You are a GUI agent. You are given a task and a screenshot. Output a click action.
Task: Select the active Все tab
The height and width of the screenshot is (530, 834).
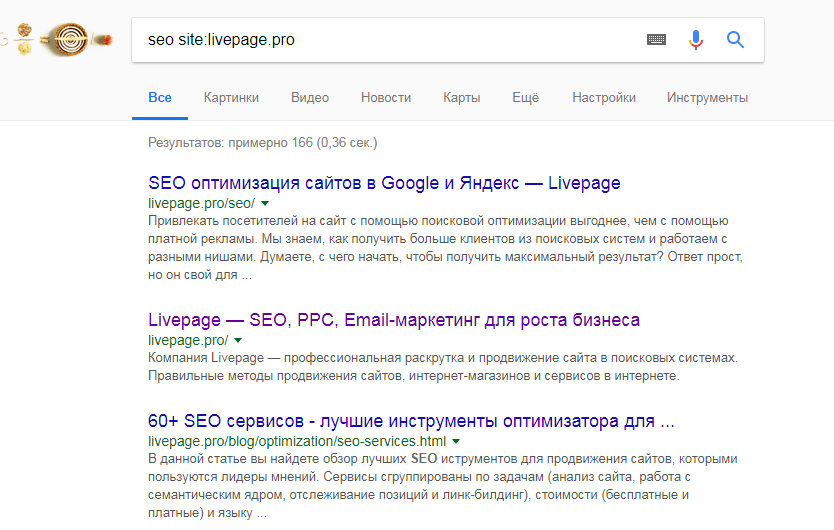pos(160,98)
